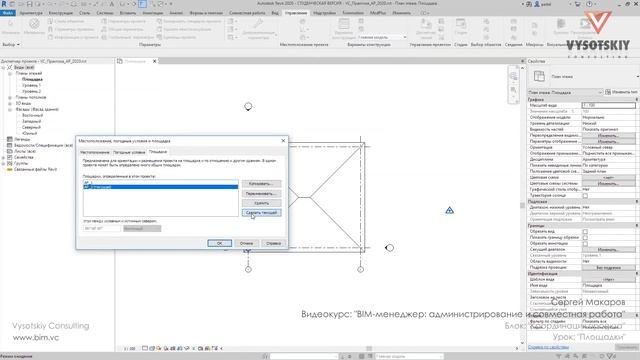Open Project Information (Информация о проекте)
The image size is (640, 360).
point(73,37)
